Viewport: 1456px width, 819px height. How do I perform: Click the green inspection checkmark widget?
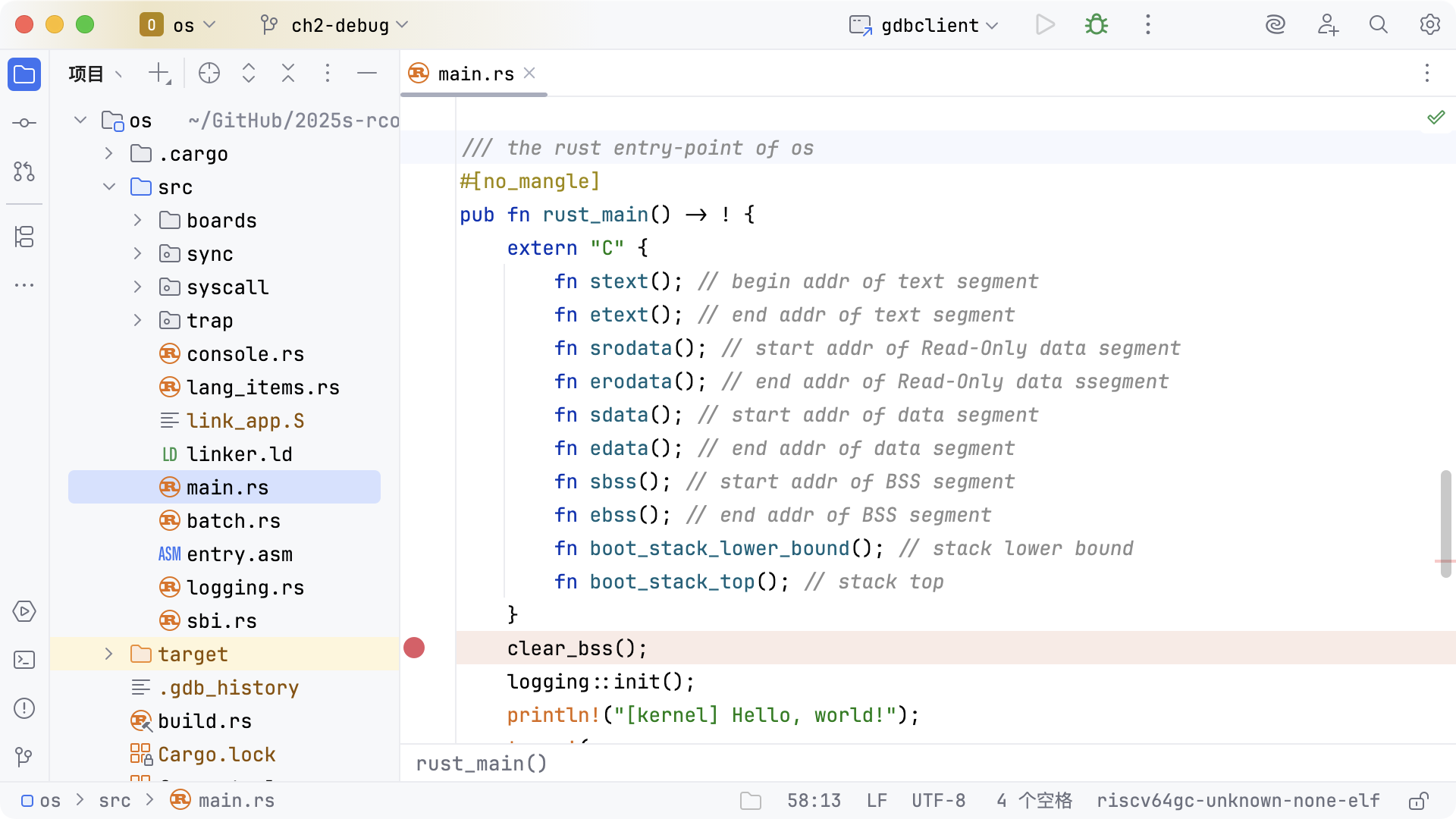1436,118
